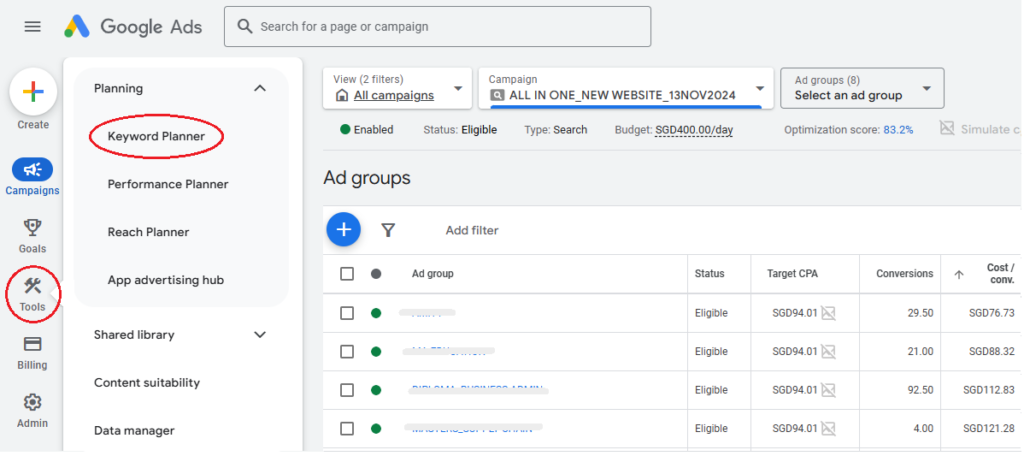Select Performance Planner menu item
This screenshot has height=456, width=1024.
click(x=168, y=184)
